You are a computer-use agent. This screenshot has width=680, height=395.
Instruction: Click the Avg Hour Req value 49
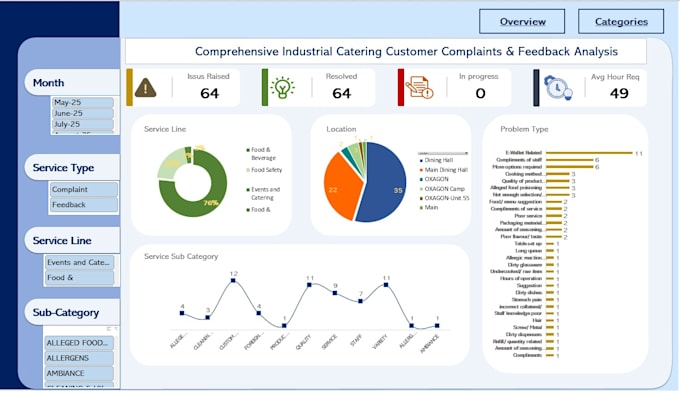click(x=619, y=93)
